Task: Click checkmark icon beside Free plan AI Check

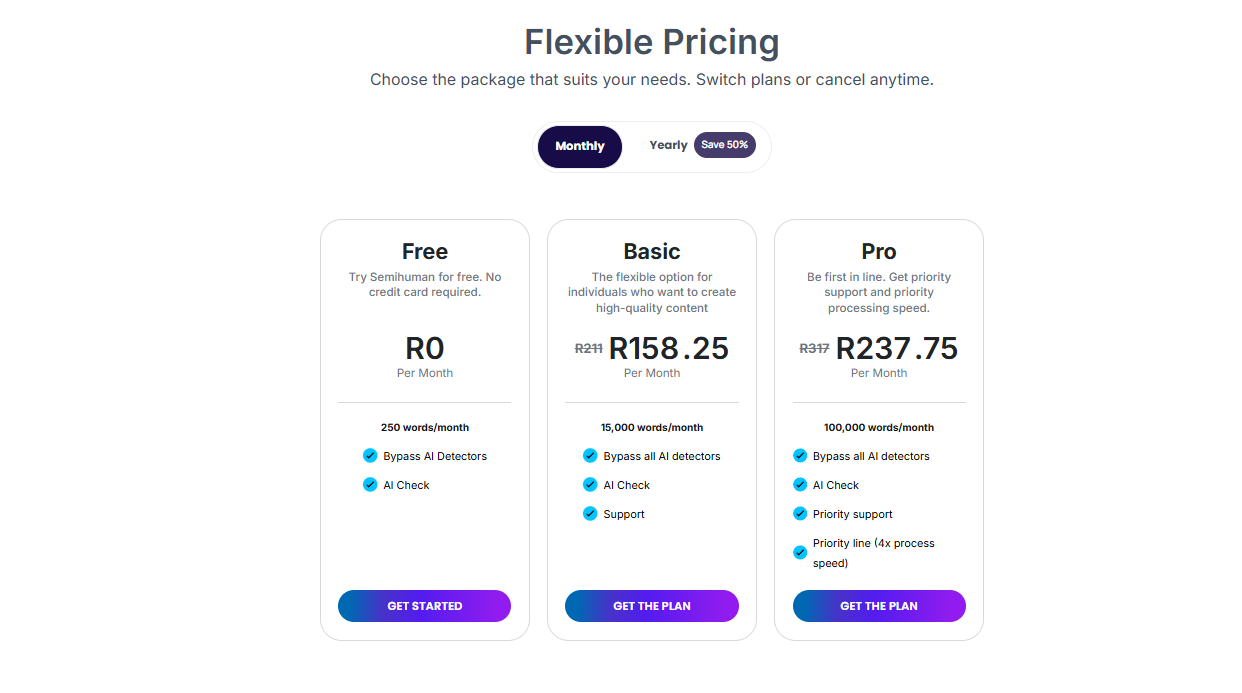Action: click(x=370, y=485)
